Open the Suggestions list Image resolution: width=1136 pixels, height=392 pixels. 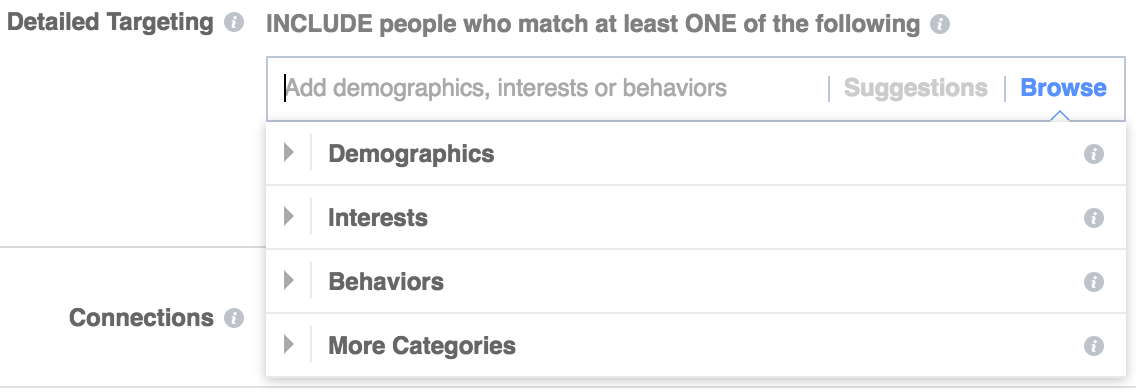(x=916, y=88)
